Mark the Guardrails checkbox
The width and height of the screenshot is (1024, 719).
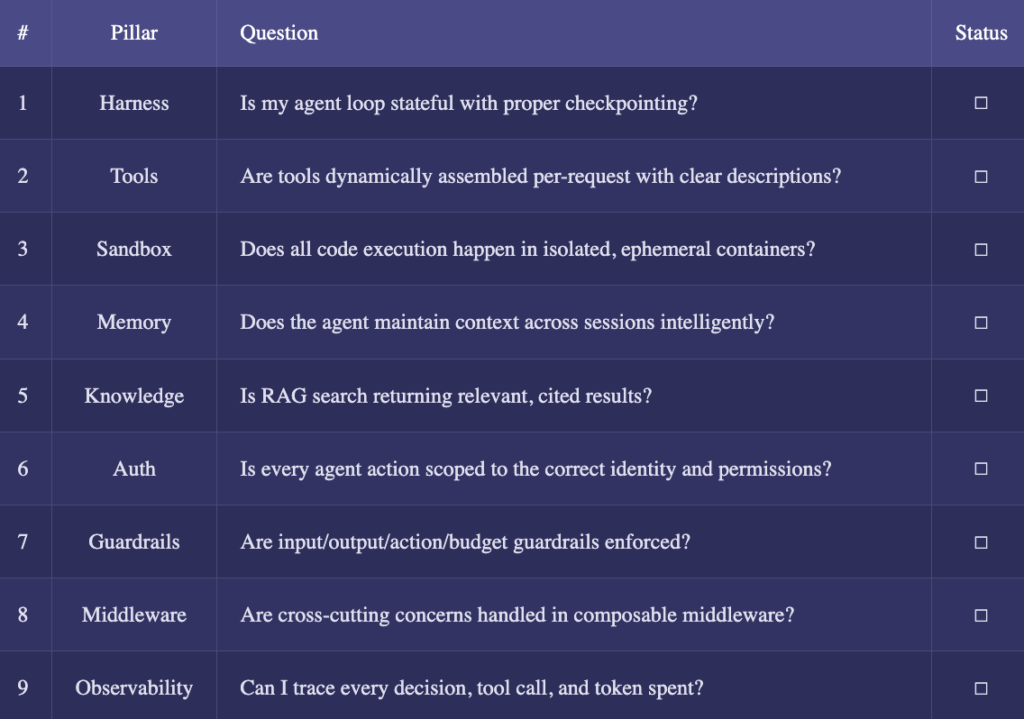coord(981,542)
